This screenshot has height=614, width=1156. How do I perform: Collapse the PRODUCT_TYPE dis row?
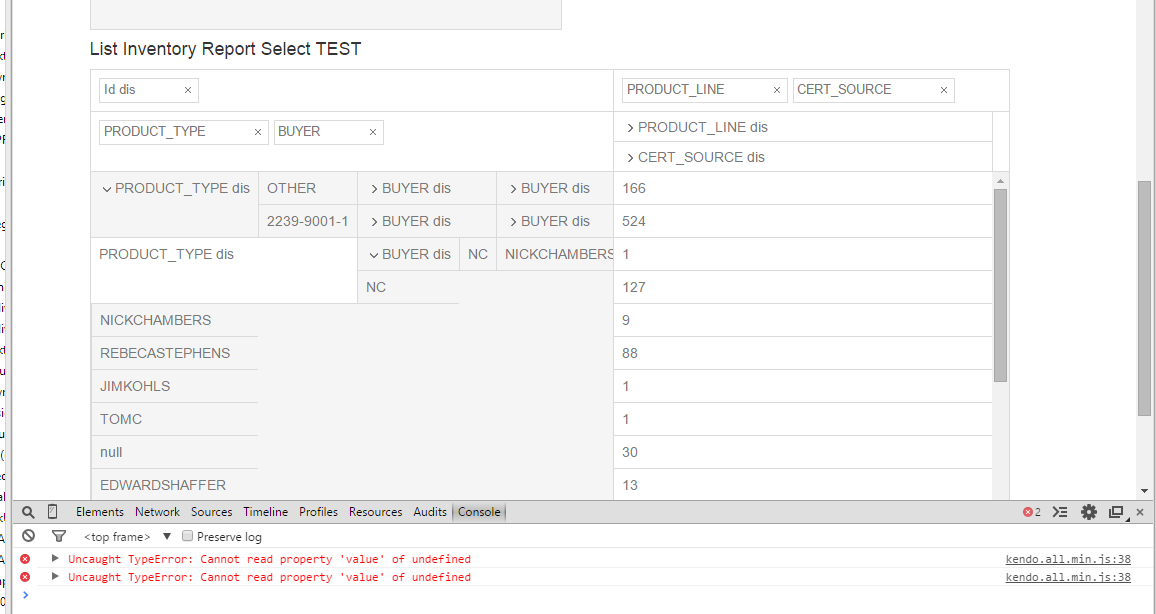[107, 189]
